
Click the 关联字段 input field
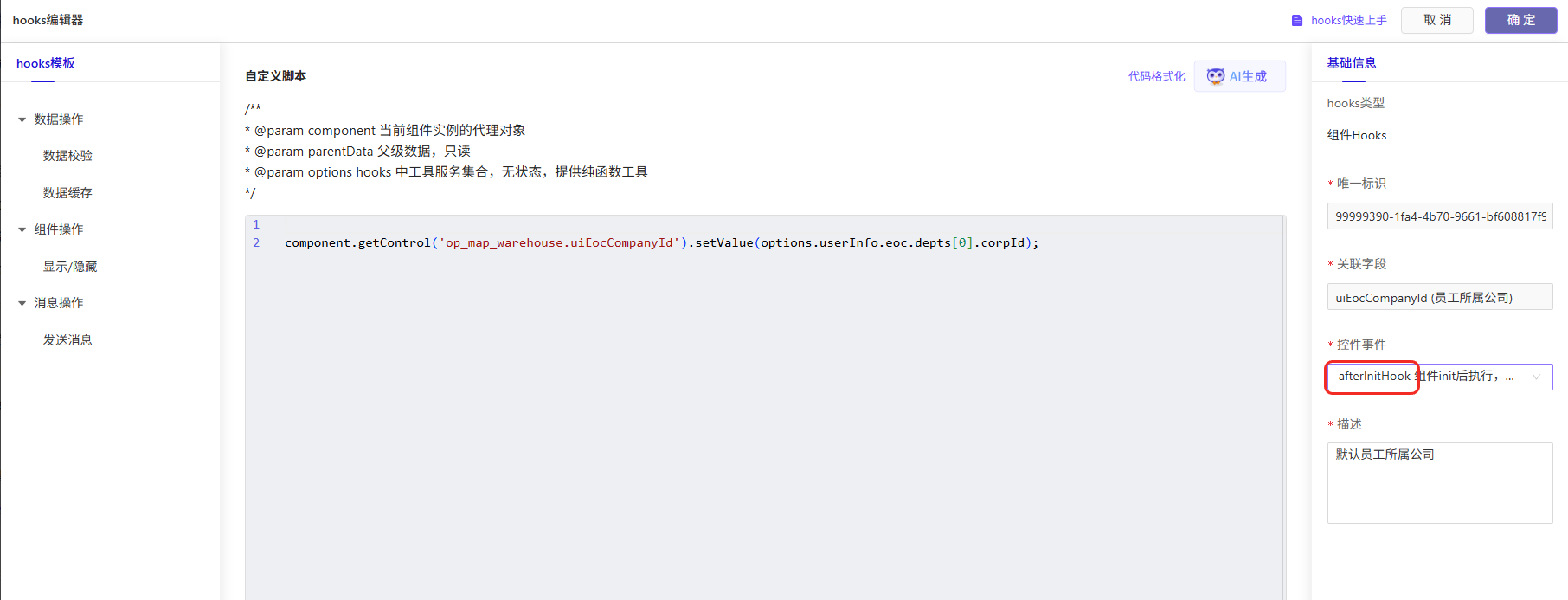coord(1439,297)
